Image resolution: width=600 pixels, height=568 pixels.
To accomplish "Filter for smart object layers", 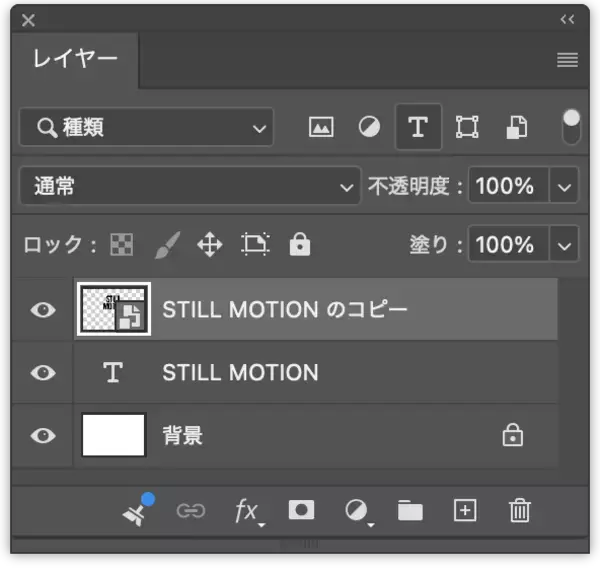I will [x=517, y=127].
